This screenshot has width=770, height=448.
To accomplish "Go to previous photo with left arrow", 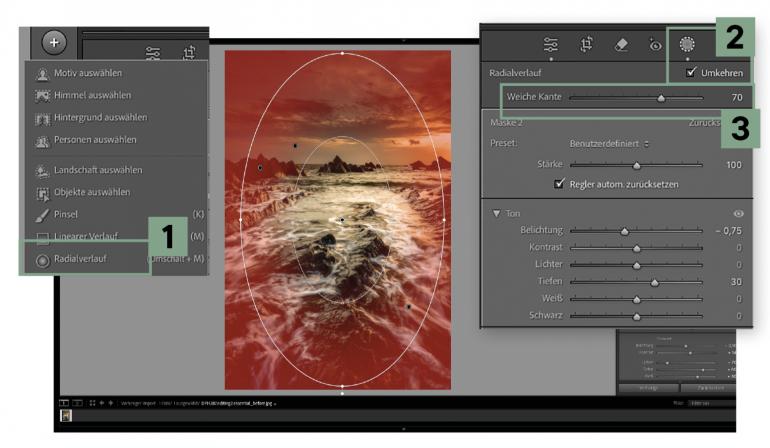I will (x=102, y=403).
